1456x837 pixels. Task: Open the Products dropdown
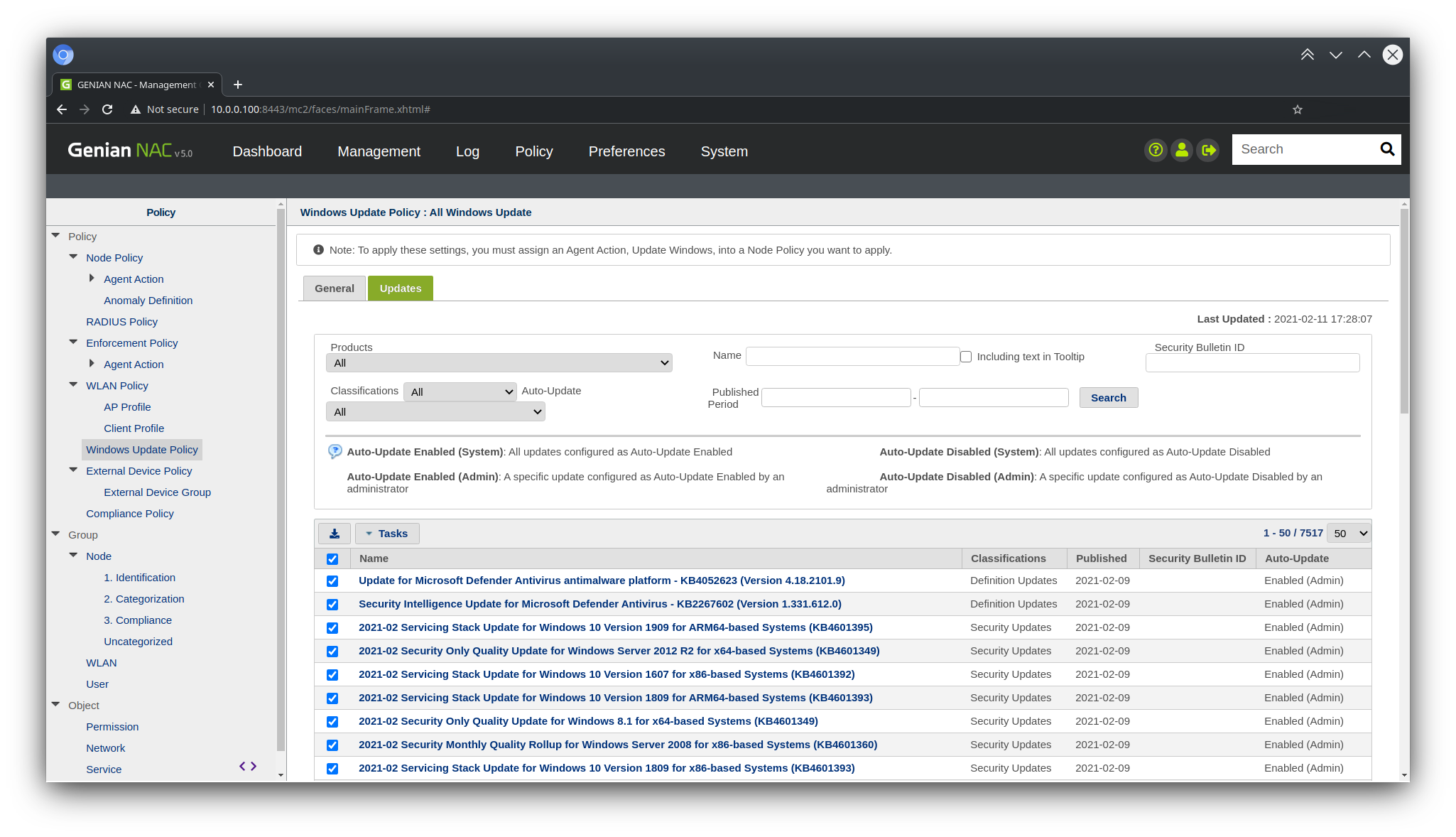499,363
